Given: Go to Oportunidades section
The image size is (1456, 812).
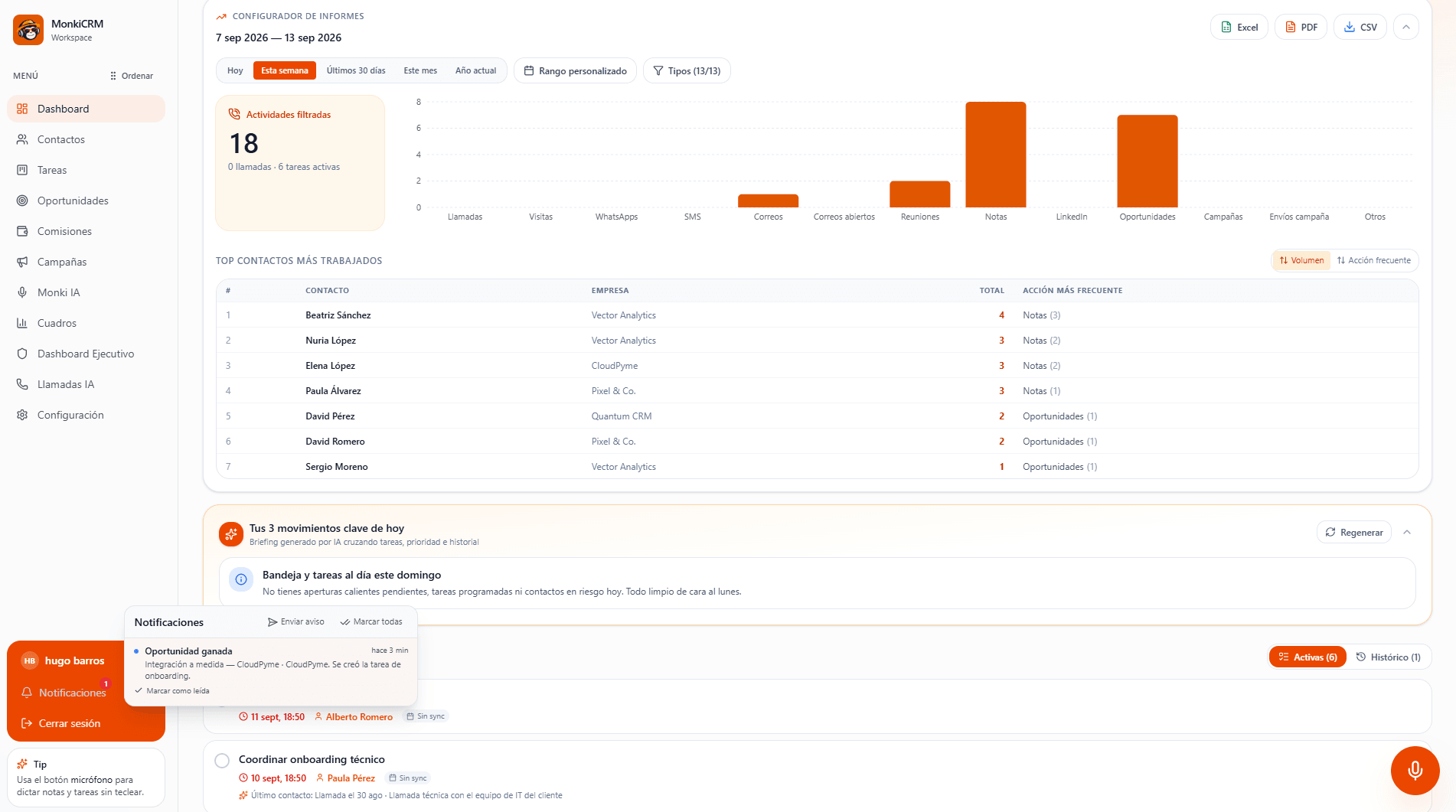Looking at the screenshot, I should (86, 201).
